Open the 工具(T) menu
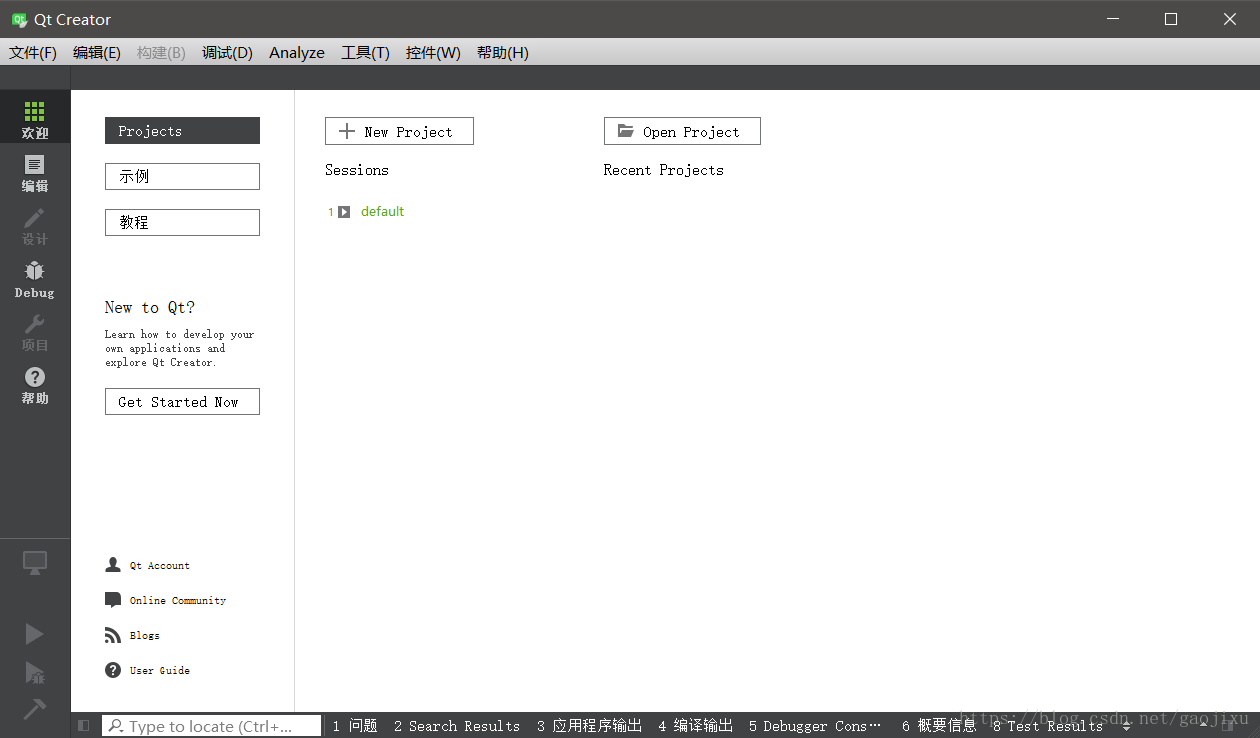 [x=365, y=53]
